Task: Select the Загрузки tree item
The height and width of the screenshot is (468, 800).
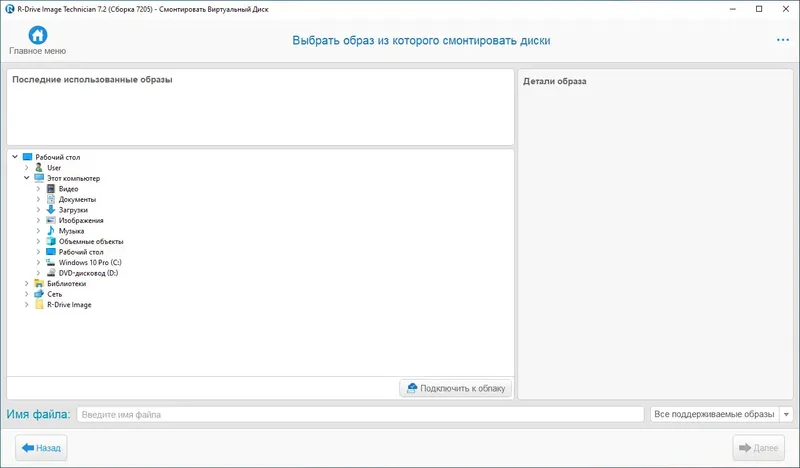Action: tap(73, 210)
